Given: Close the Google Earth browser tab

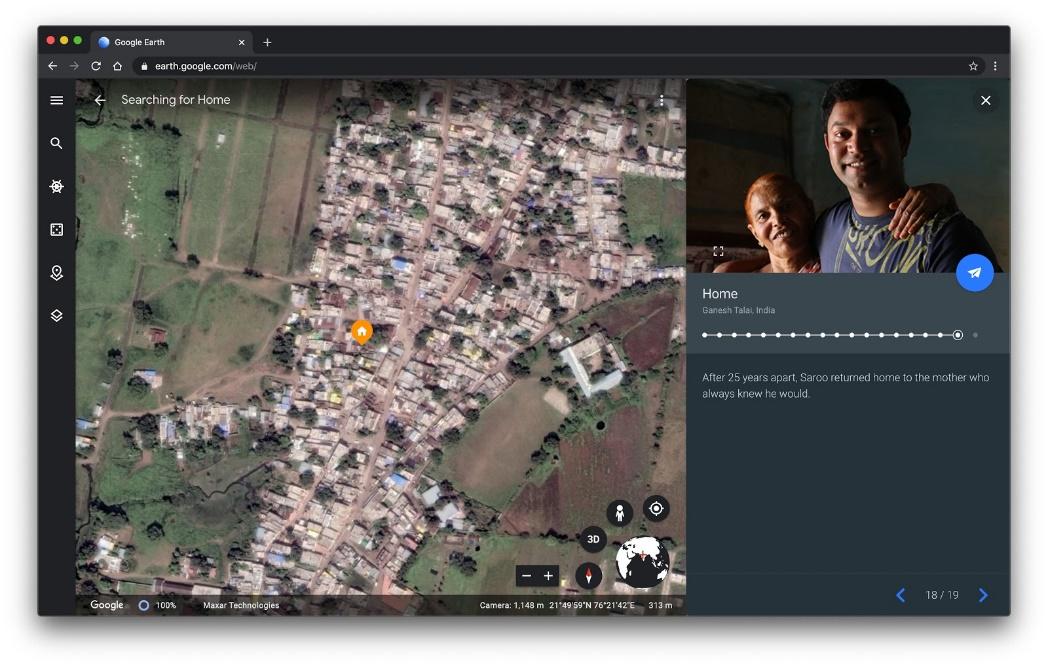Looking at the screenshot, I should (241, 42).
